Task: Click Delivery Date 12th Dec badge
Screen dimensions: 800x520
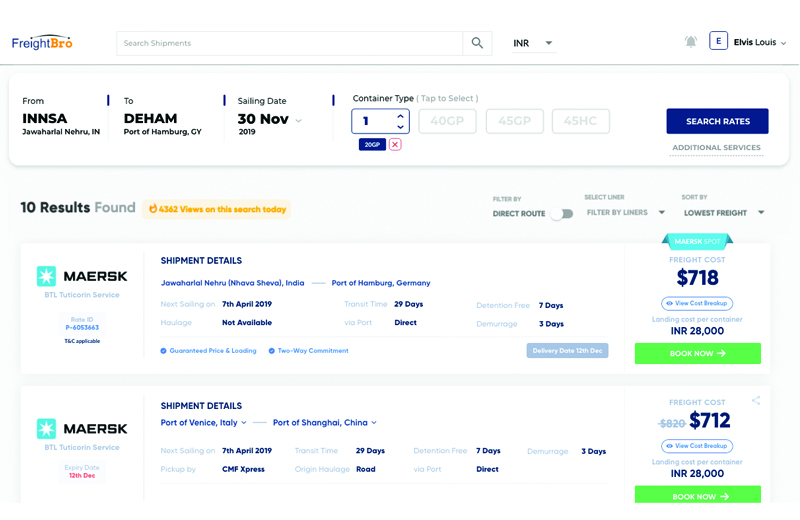Action: [x=567, y=351]
